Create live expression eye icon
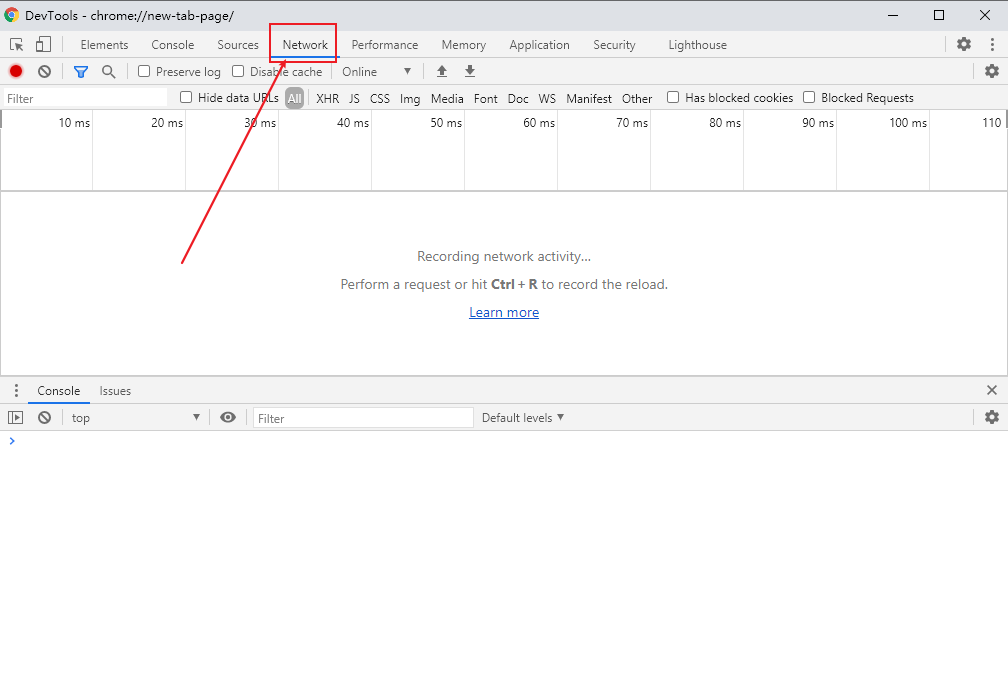This screenshot has height=685, width=1008. (x=228, y=418)
